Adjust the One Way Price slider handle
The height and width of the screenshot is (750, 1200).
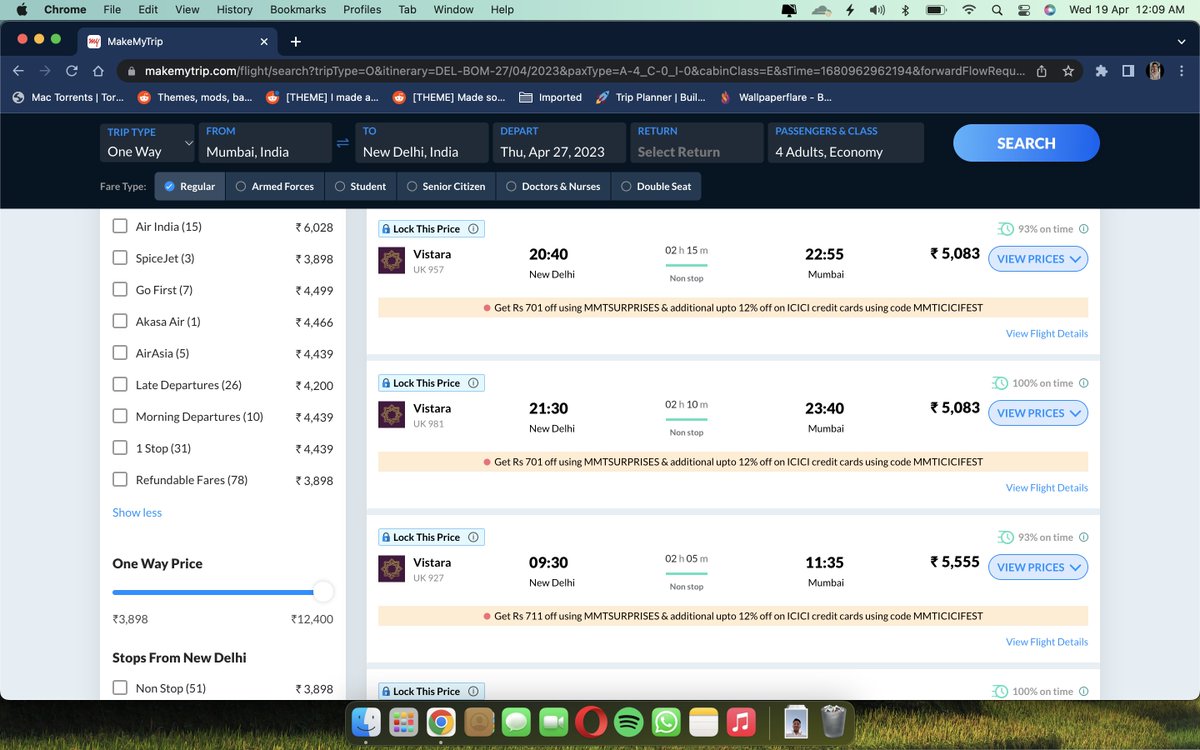pyautogui.click(x=323, y=592)
